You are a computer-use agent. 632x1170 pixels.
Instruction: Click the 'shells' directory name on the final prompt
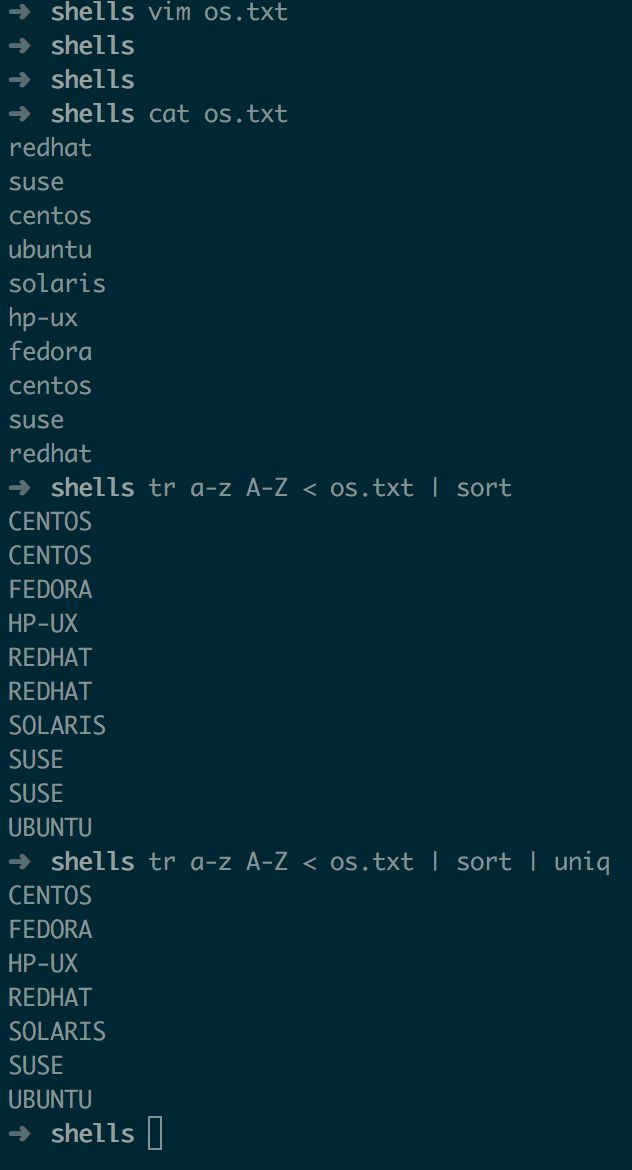coord(93,1133)
